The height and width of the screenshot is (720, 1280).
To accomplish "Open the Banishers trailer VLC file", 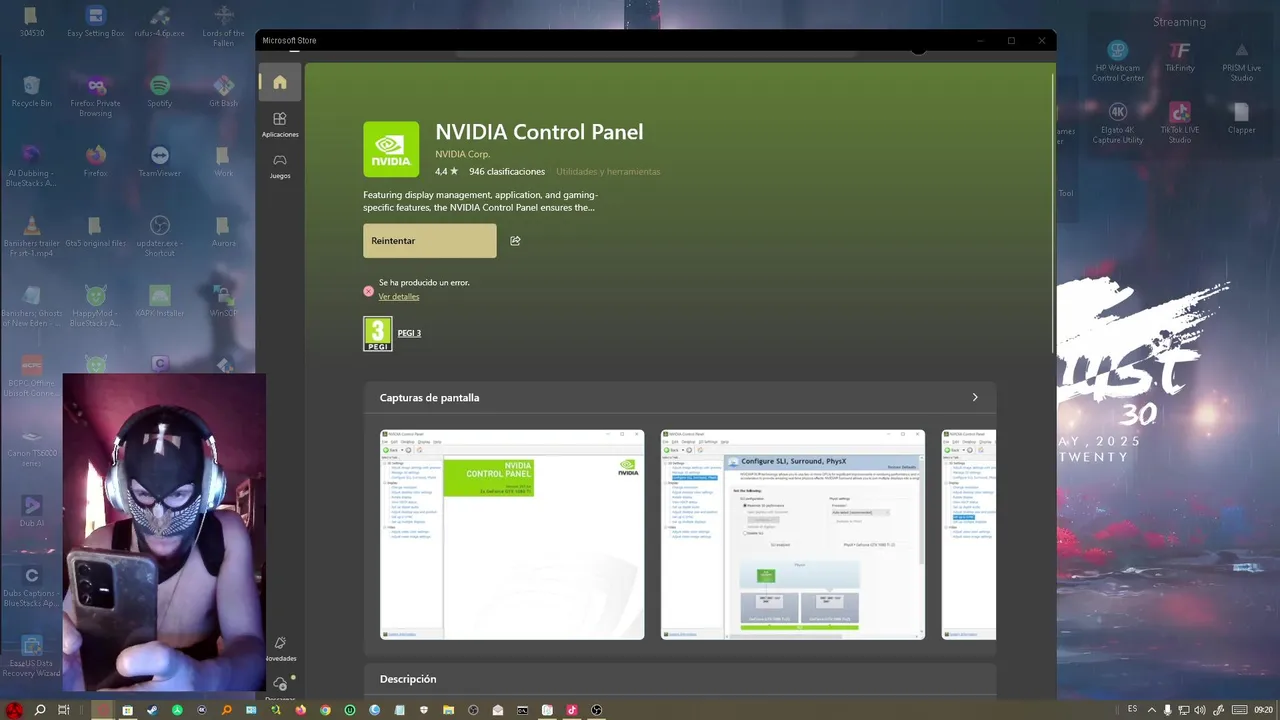I will click(x=32, y=236).
